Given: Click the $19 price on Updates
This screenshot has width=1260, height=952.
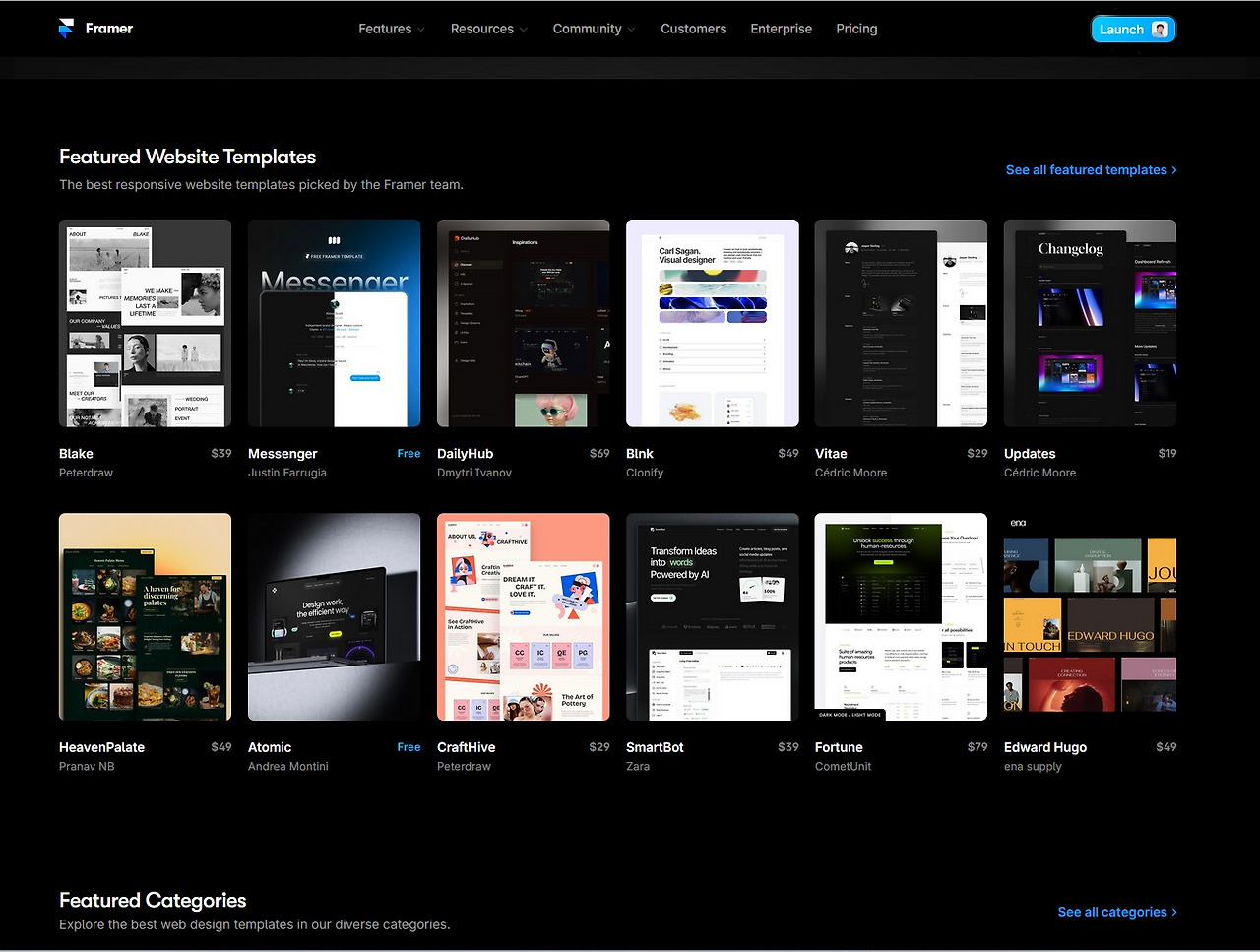Looking at the screenshot, I should coord(1166,453).
